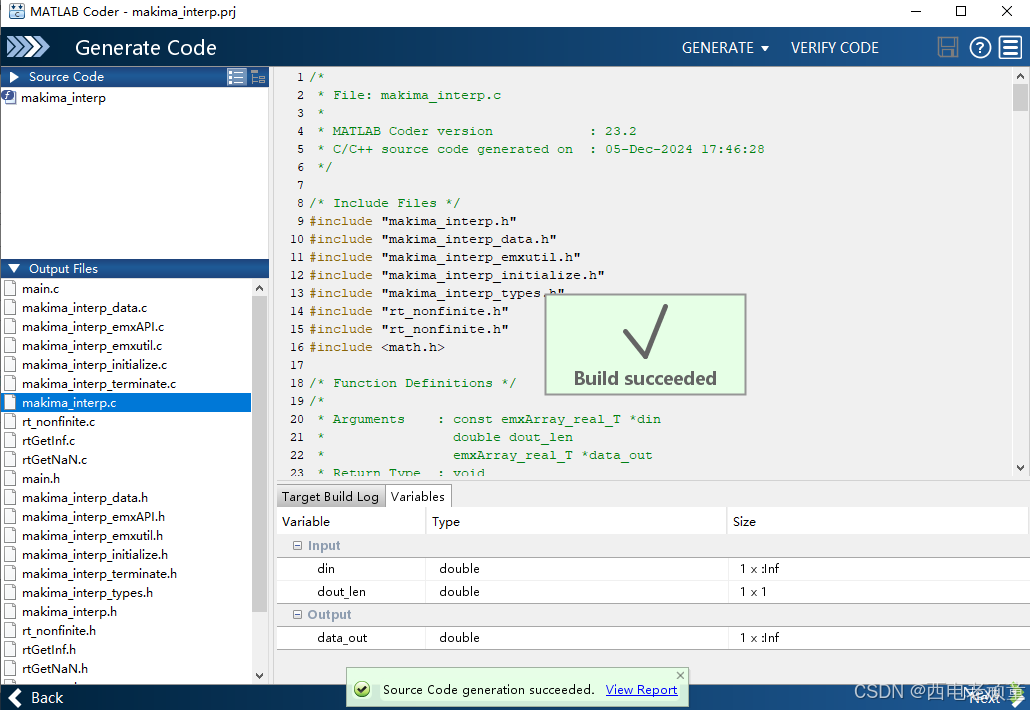Click the Back arrow icon
The width and height of the screenshot is (1030, 710).
14,698
